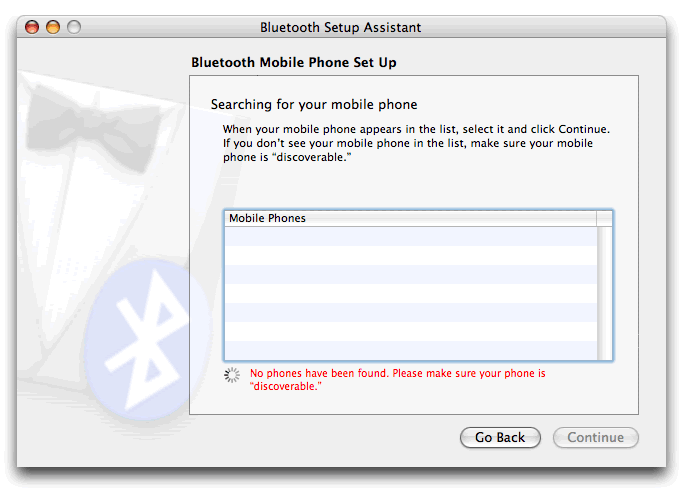The height and width of the screenshot is (488, 688).
Task: Click the "Searching for your mobile phone" label
Action: coord(314,104)
